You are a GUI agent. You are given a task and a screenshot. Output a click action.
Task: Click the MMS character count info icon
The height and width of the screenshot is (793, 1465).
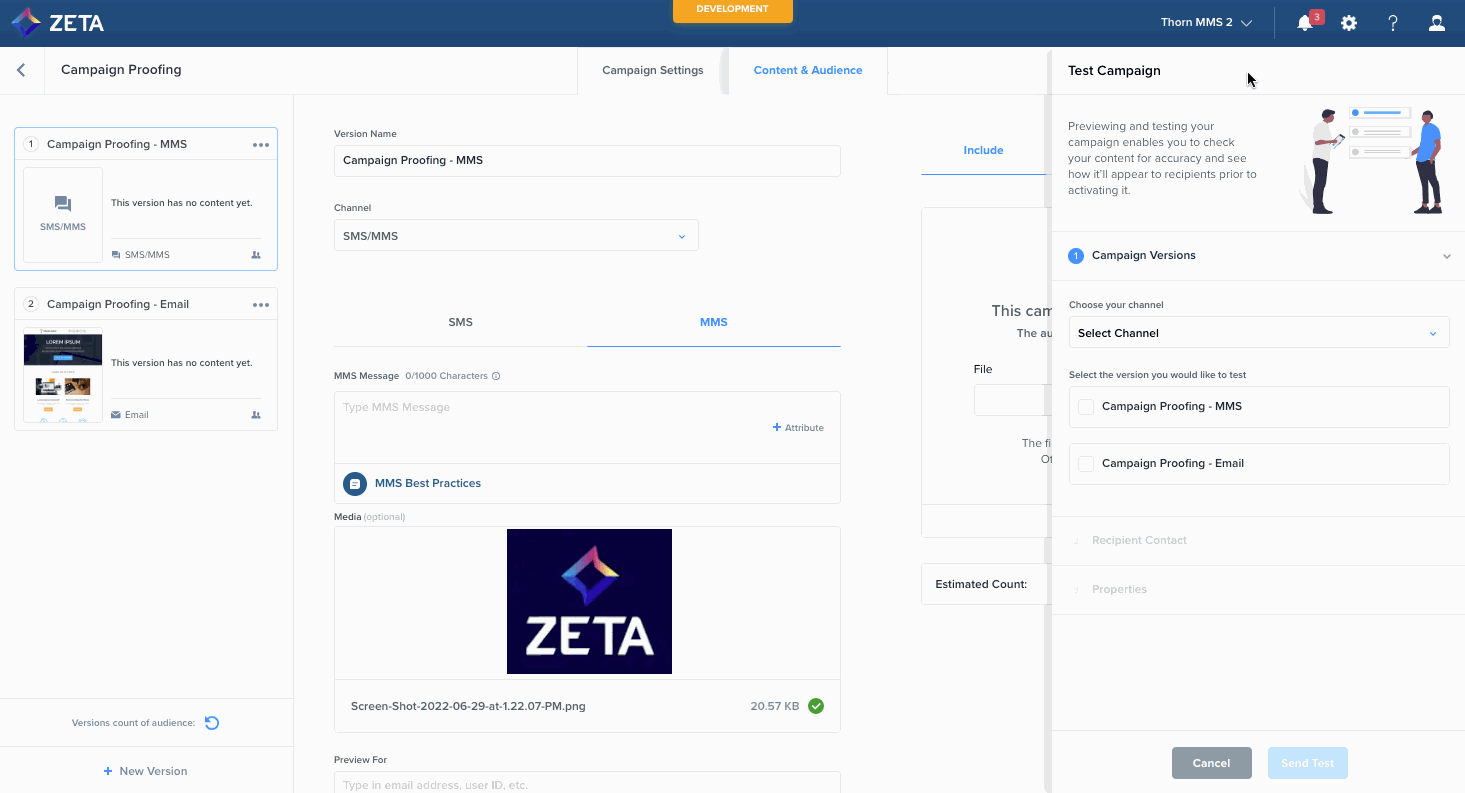tap(496, 376)
